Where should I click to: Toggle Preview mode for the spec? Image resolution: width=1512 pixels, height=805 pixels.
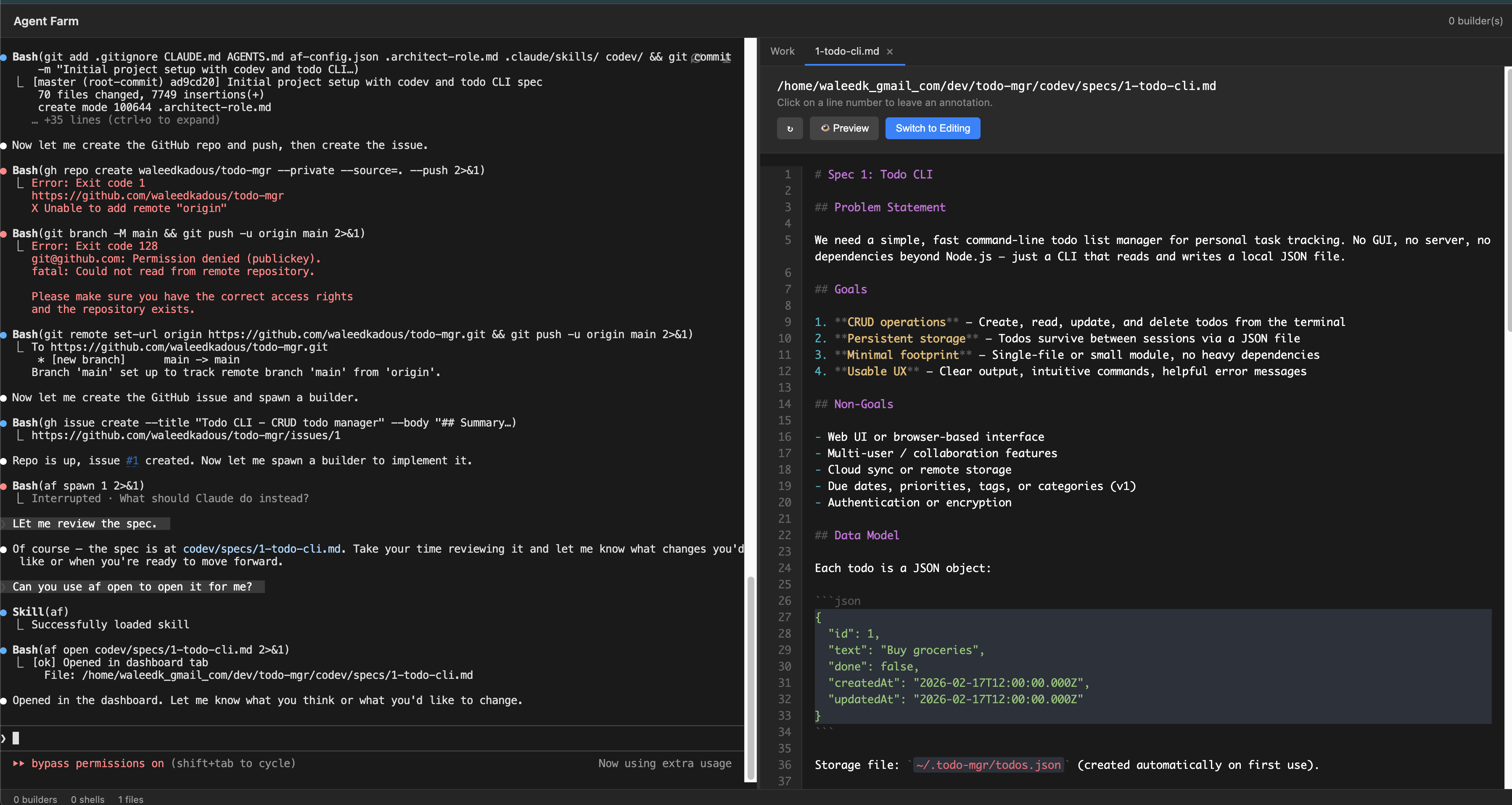pyautogui.click(x=844, y=128)
